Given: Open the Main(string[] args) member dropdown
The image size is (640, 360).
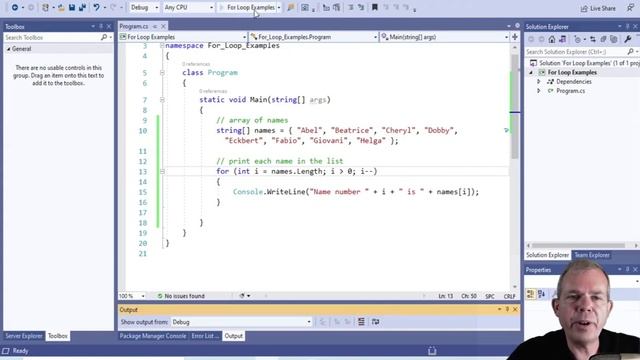Looking at the screenshot, I should point(444,37).
